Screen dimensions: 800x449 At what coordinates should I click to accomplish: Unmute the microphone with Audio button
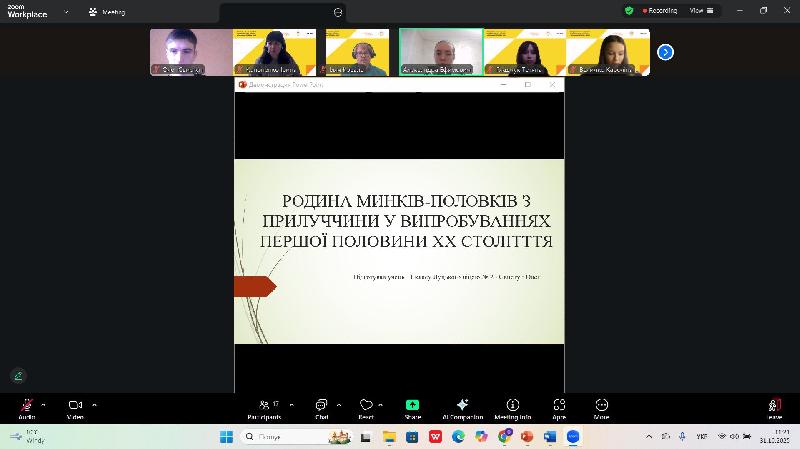(x=26, y=406)
